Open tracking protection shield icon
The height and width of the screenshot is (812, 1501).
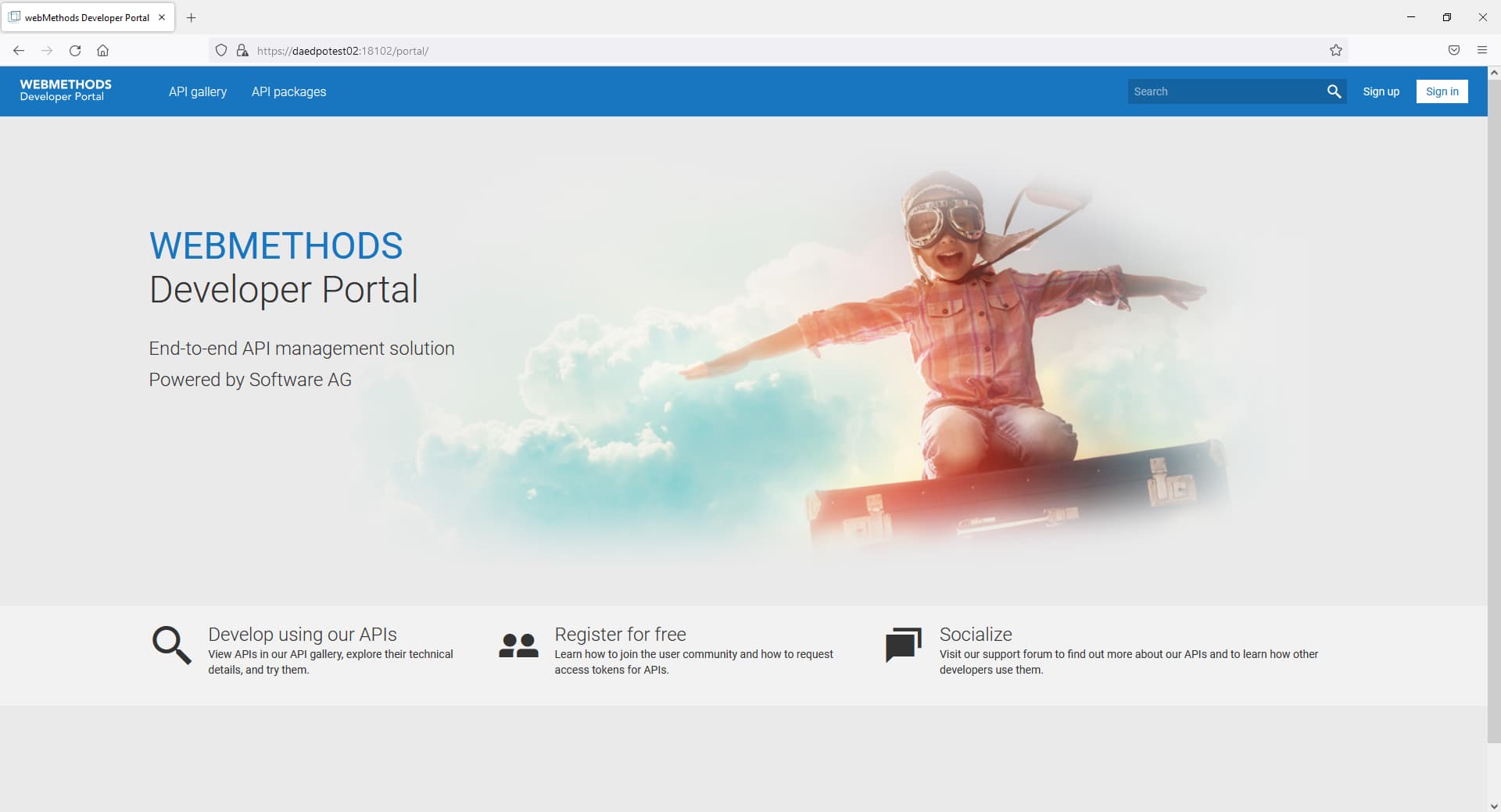click(x=221, y=51)
